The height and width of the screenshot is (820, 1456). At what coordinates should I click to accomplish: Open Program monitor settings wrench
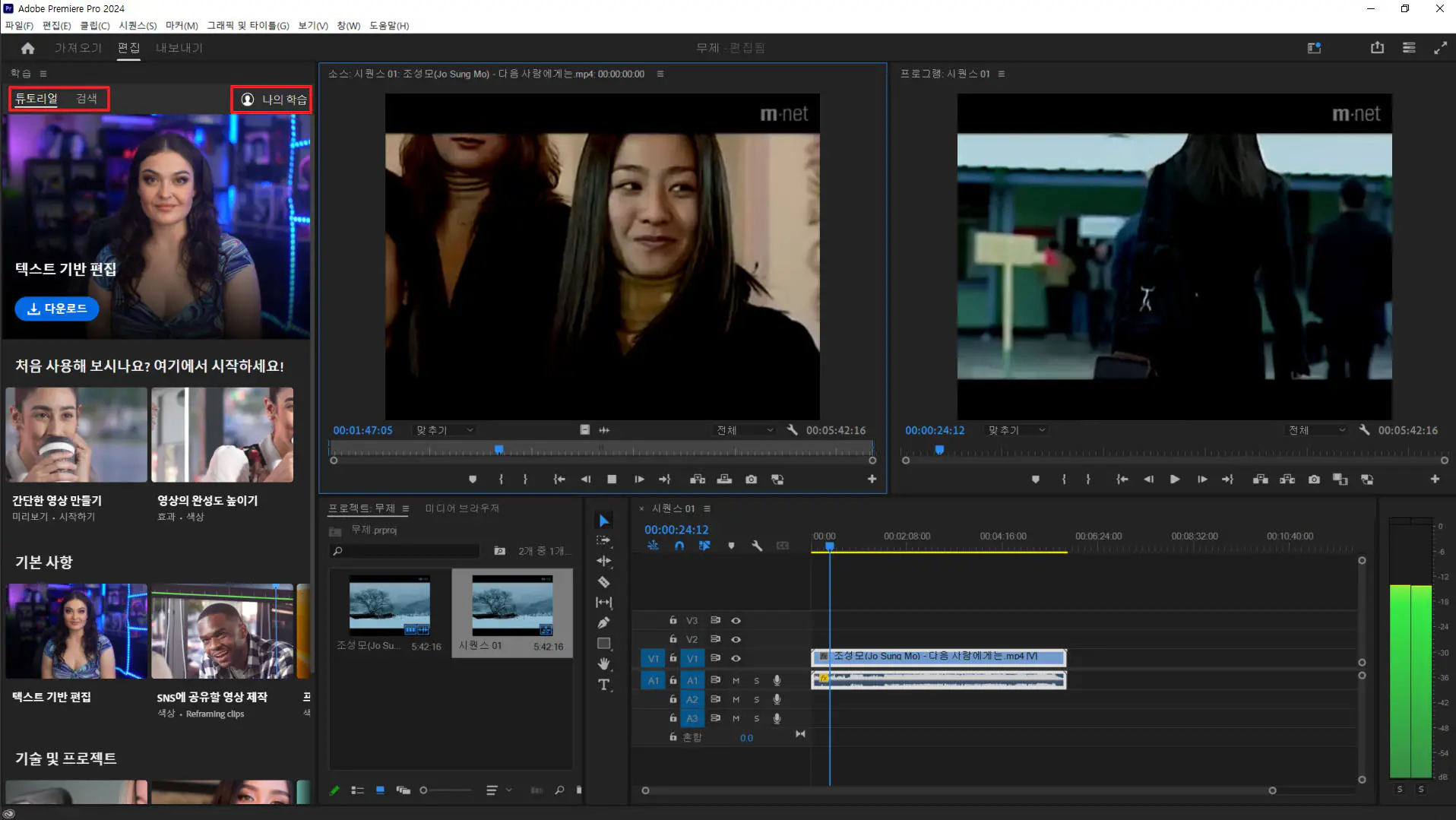[x=1364, y=430]
